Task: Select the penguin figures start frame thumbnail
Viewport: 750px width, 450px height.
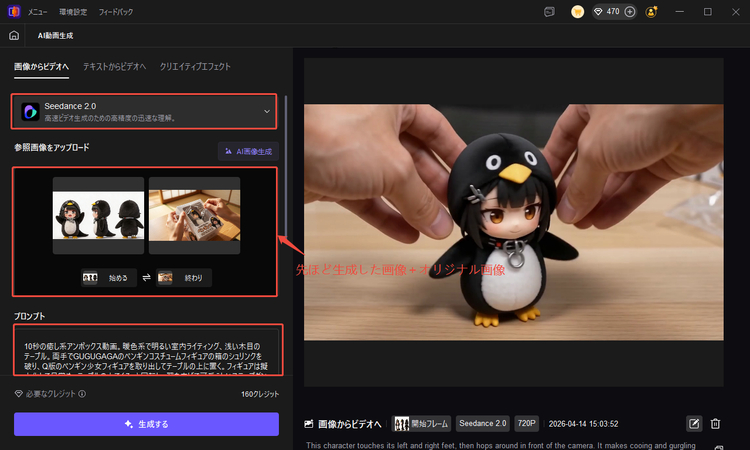Action: pos(98,215)
